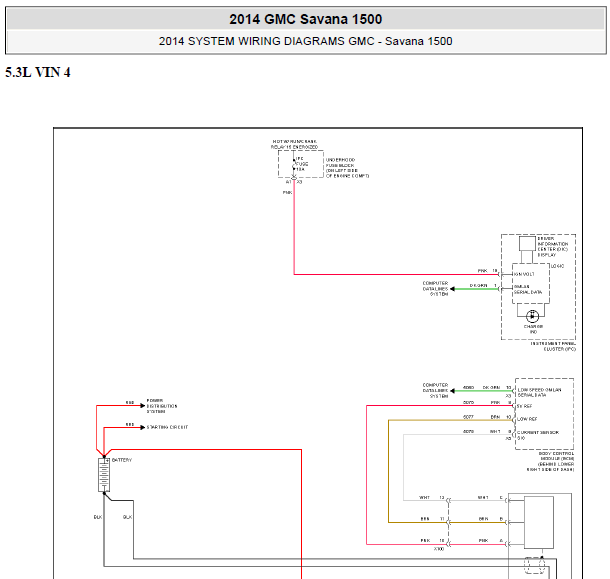Click the battery symbol in the diagram
The height and width of the screenshot is (579, 610).
click(x=104, y=475)
